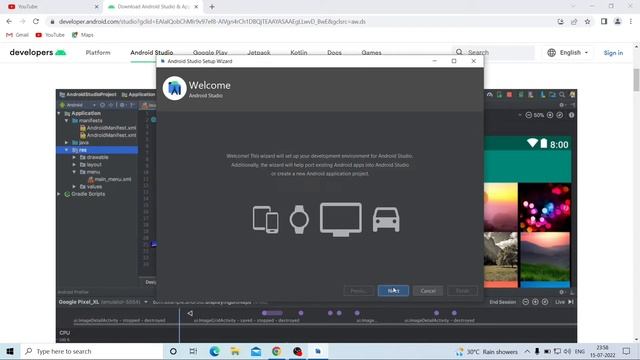Image resolution: width=640 pixels, height=360 pixels.
Task: Open Task View on the taskbar
Action: pos(193,351)
